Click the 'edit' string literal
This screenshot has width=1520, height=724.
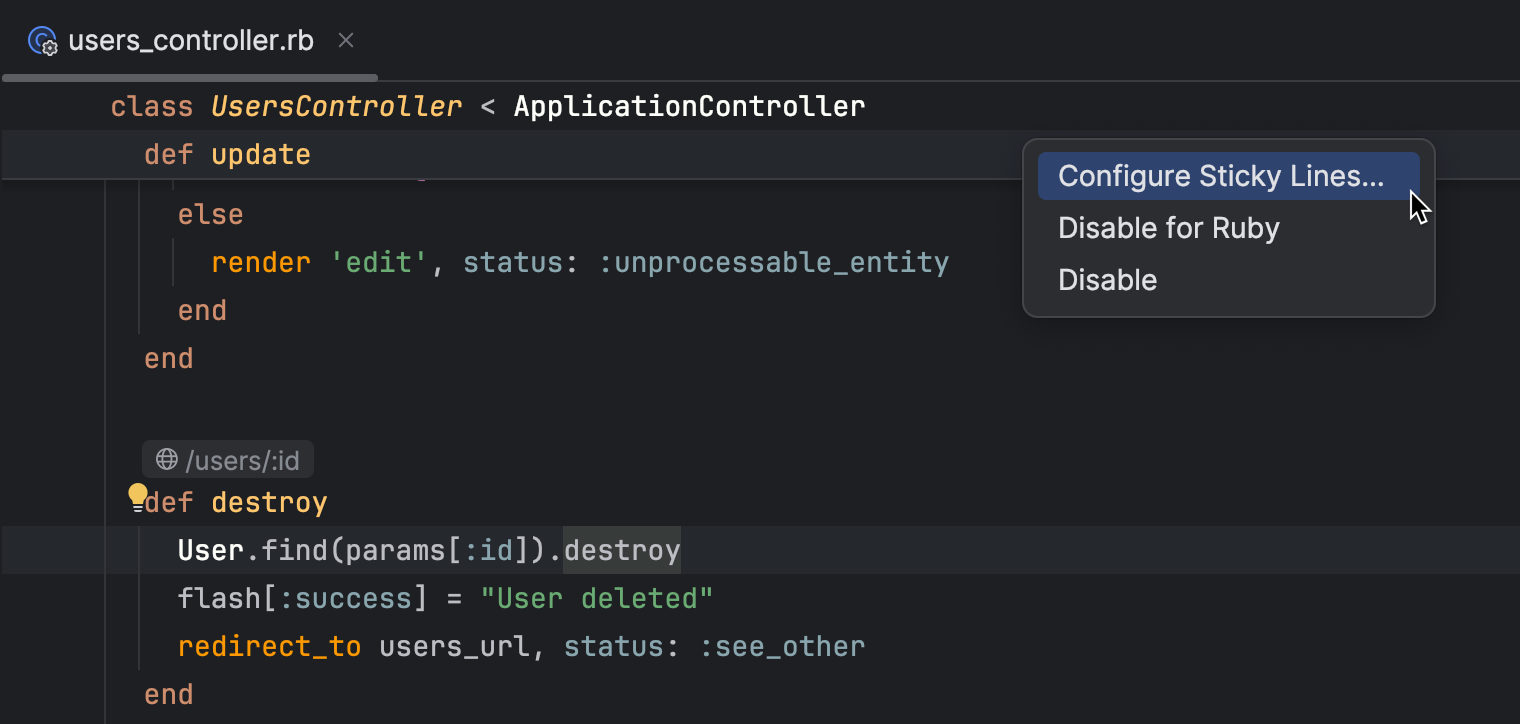(379, 263)
